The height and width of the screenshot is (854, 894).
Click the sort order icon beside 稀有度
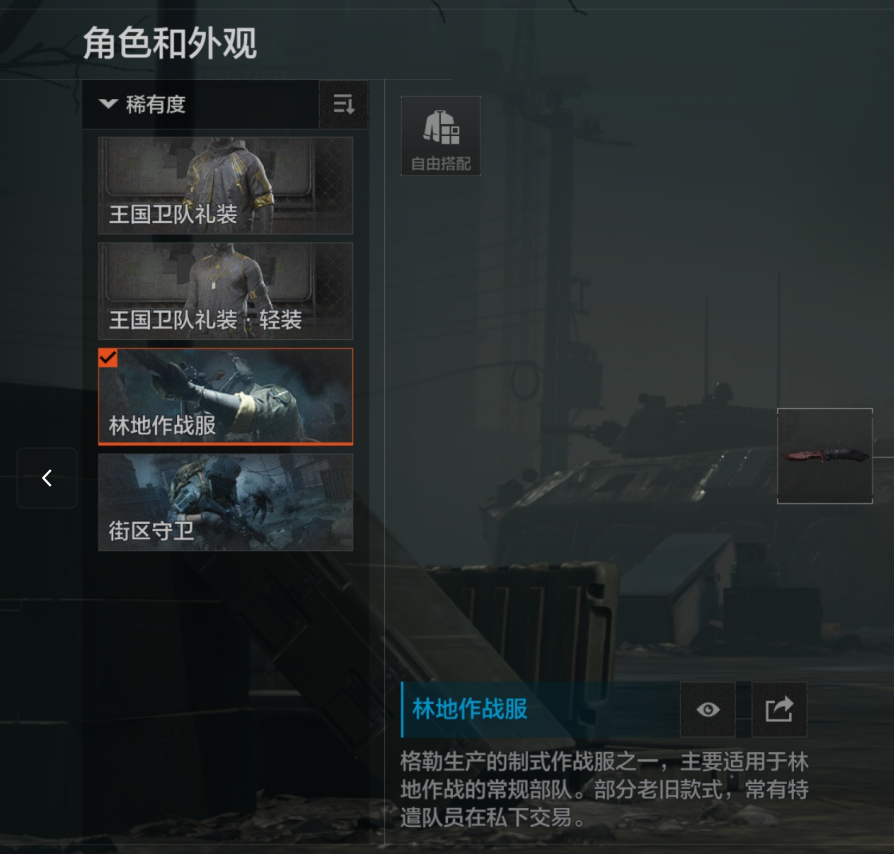click(x=344, y=104)
